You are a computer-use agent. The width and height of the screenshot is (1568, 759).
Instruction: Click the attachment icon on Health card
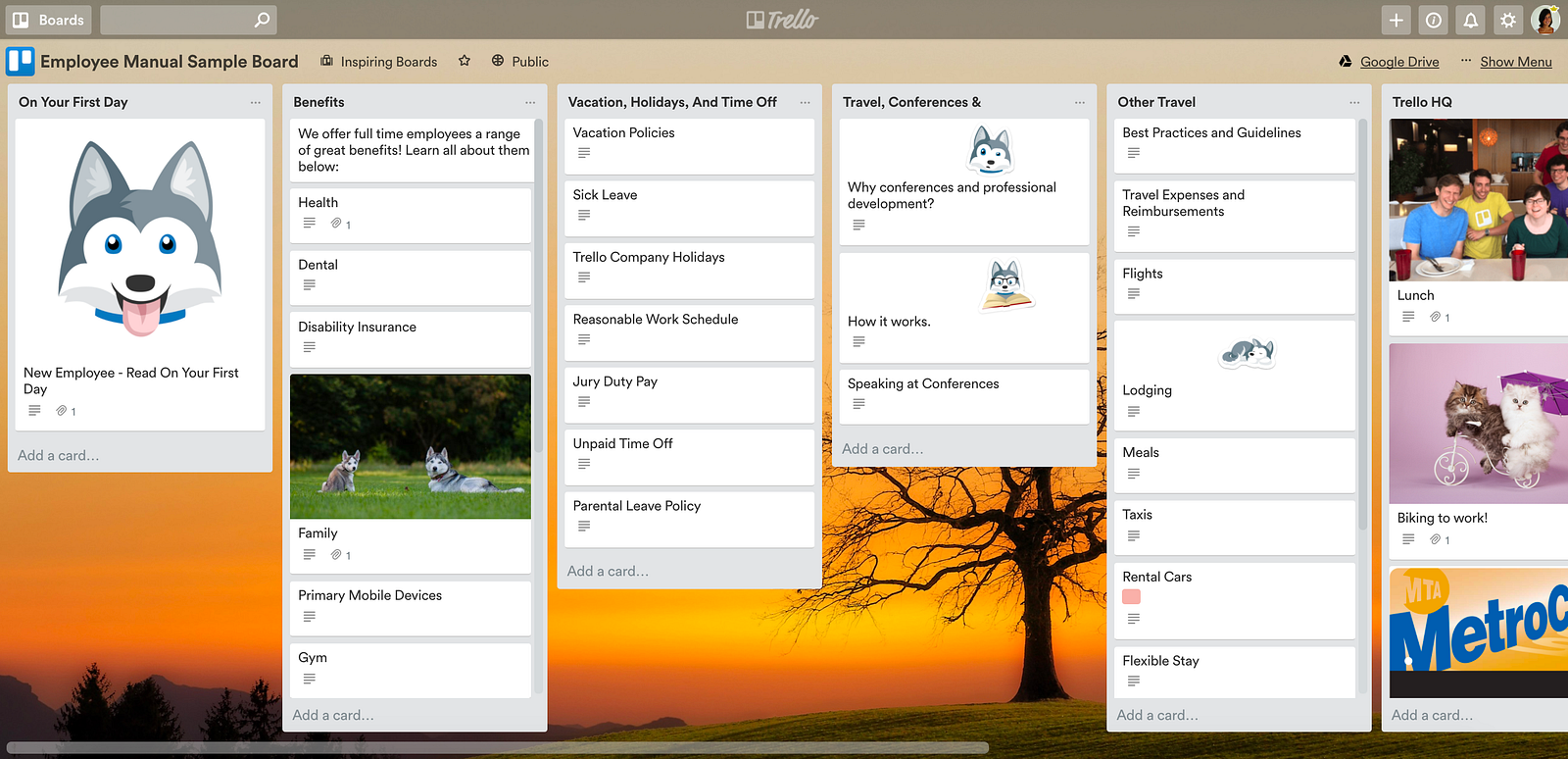[x=336, y=224]
